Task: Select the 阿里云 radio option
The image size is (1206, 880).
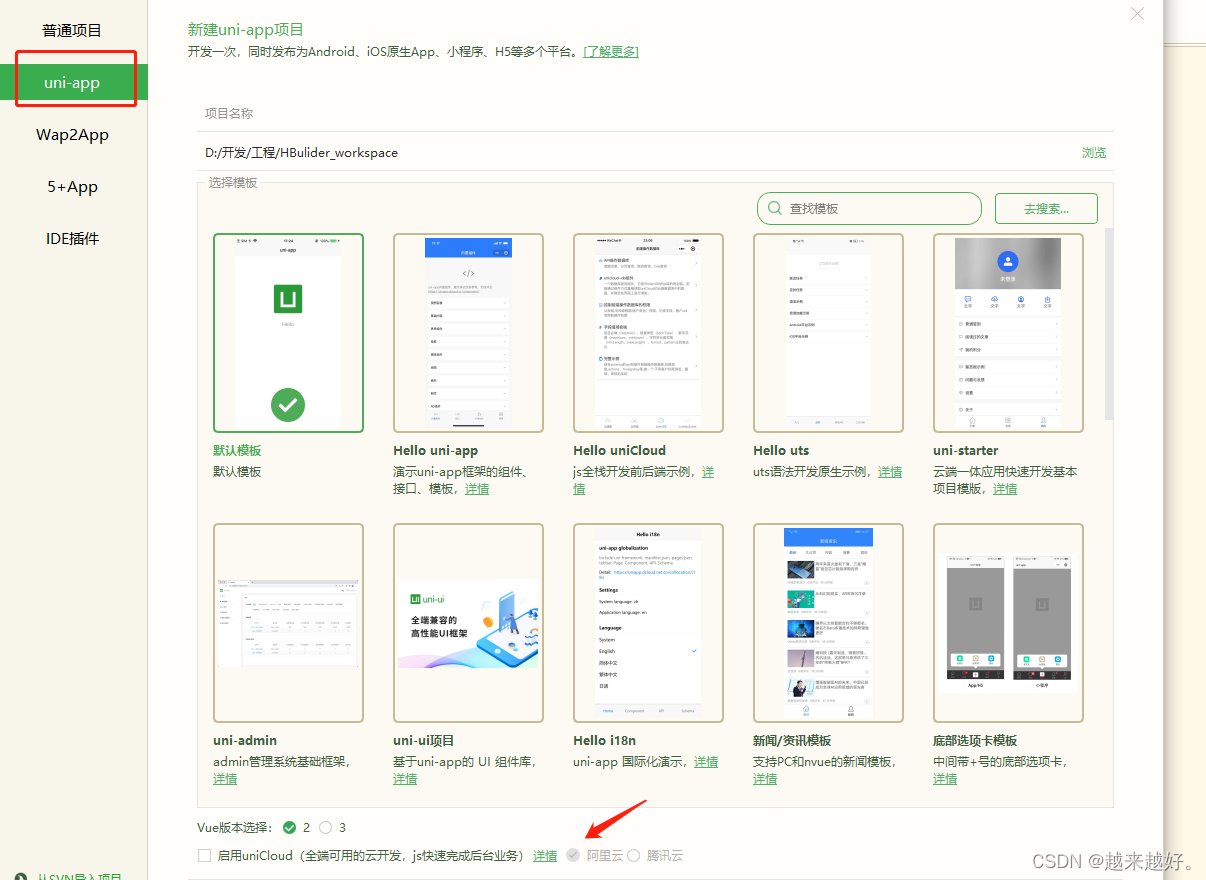Action: click(x=573, y=856)
